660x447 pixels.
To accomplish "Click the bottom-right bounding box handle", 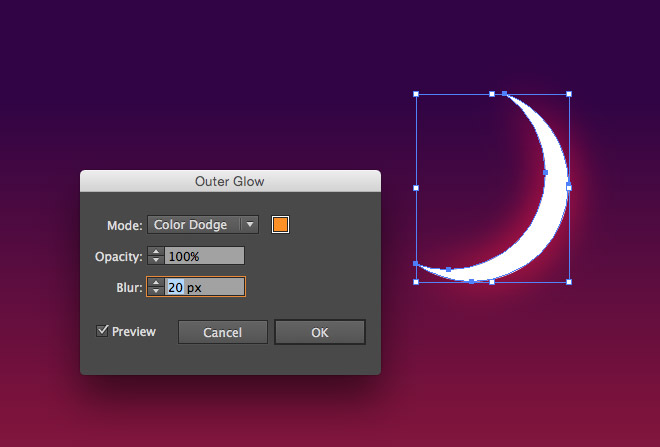I will click(569, 282).
